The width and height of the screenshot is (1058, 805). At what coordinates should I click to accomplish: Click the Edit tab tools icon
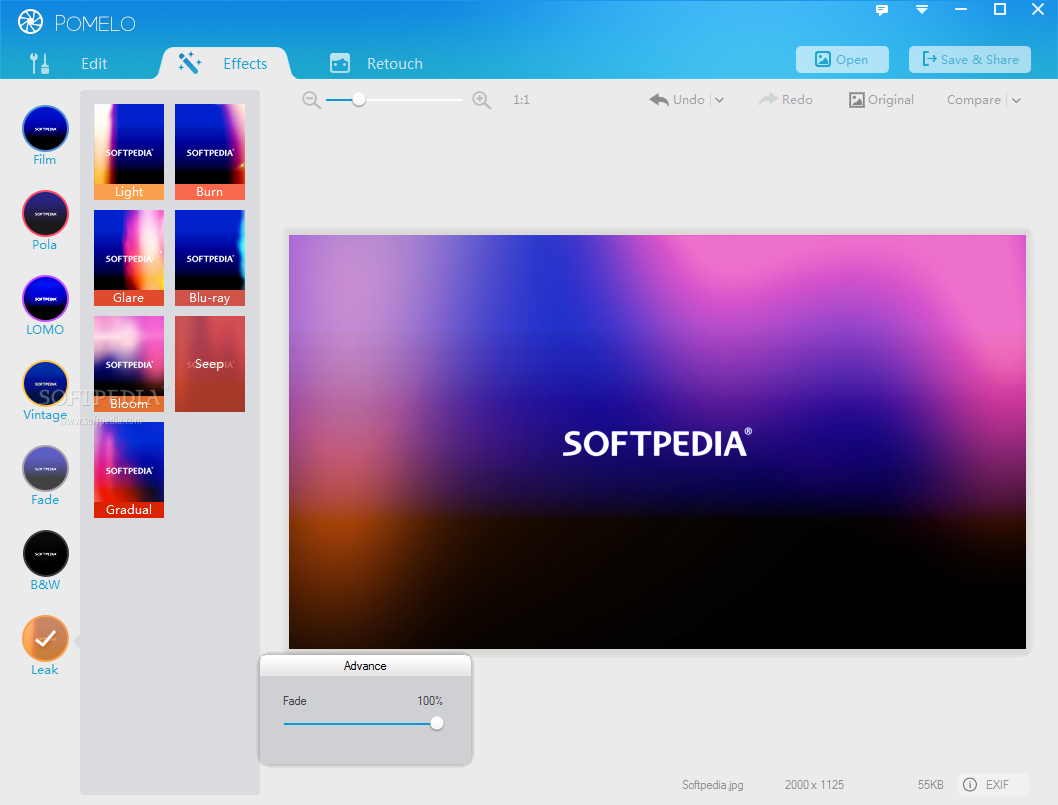coord(39,63)
